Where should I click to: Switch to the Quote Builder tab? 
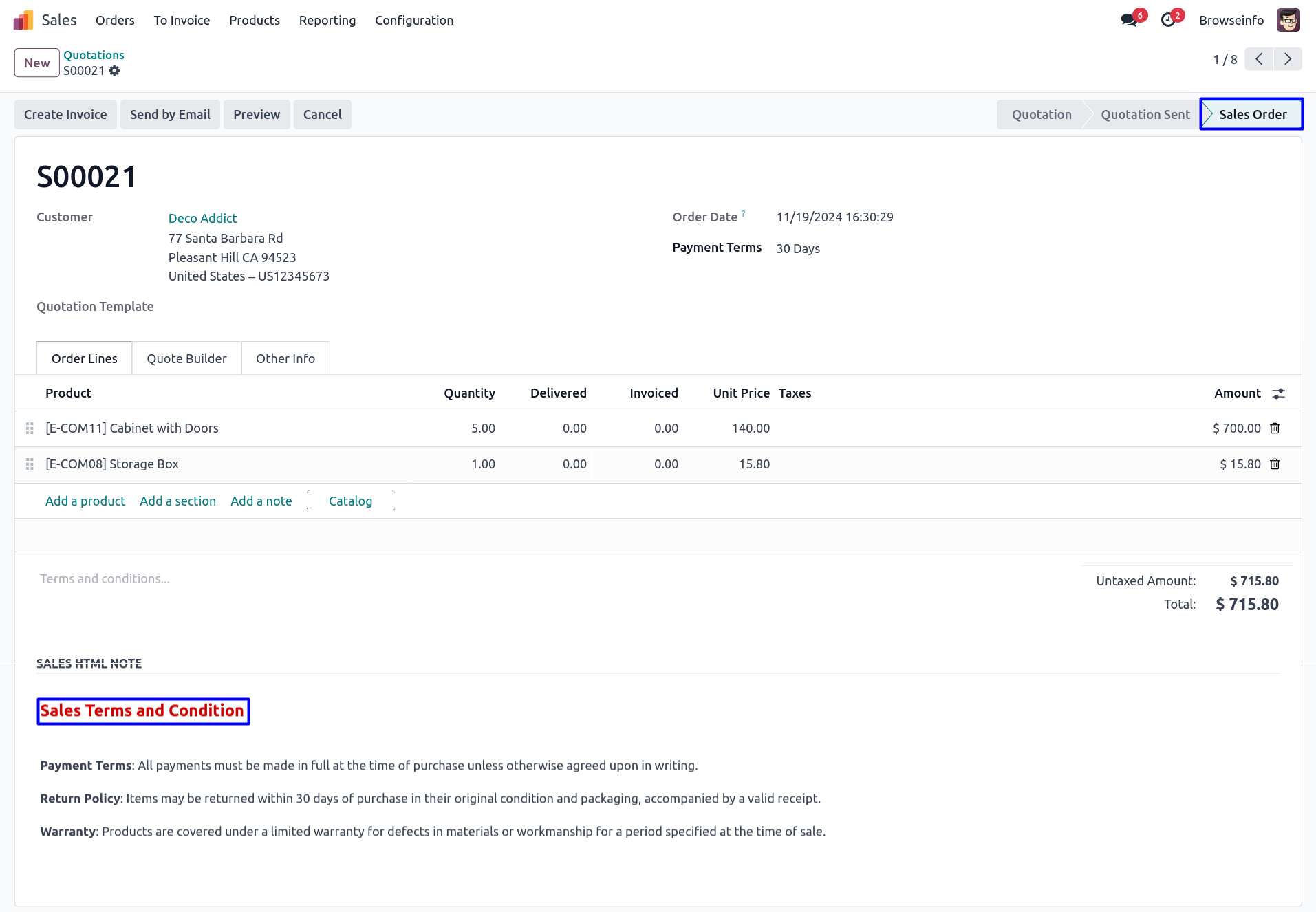pyautogui.click(x=186, y=358)
